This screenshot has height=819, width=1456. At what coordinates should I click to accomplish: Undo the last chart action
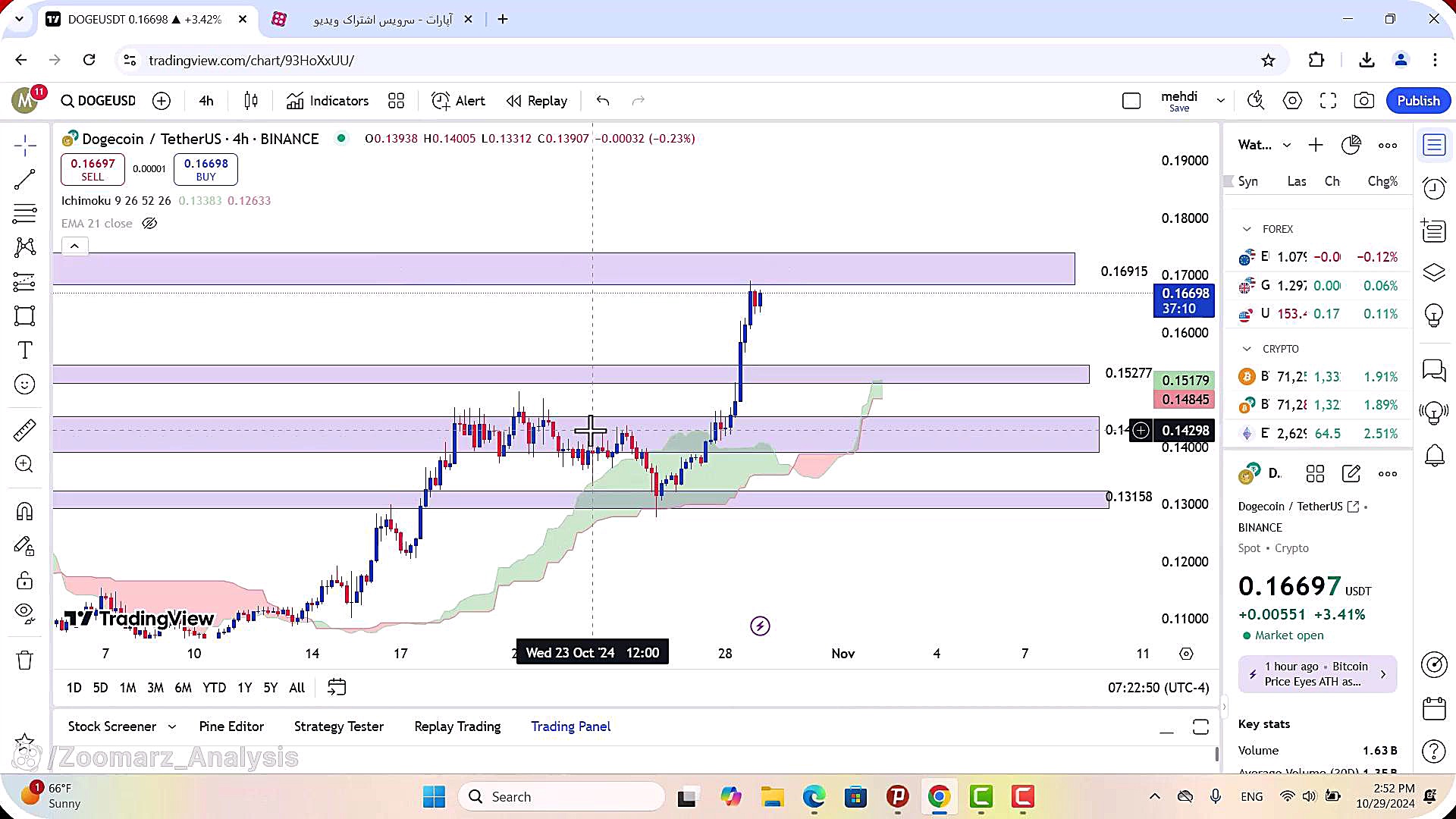[x=603, y=101]
